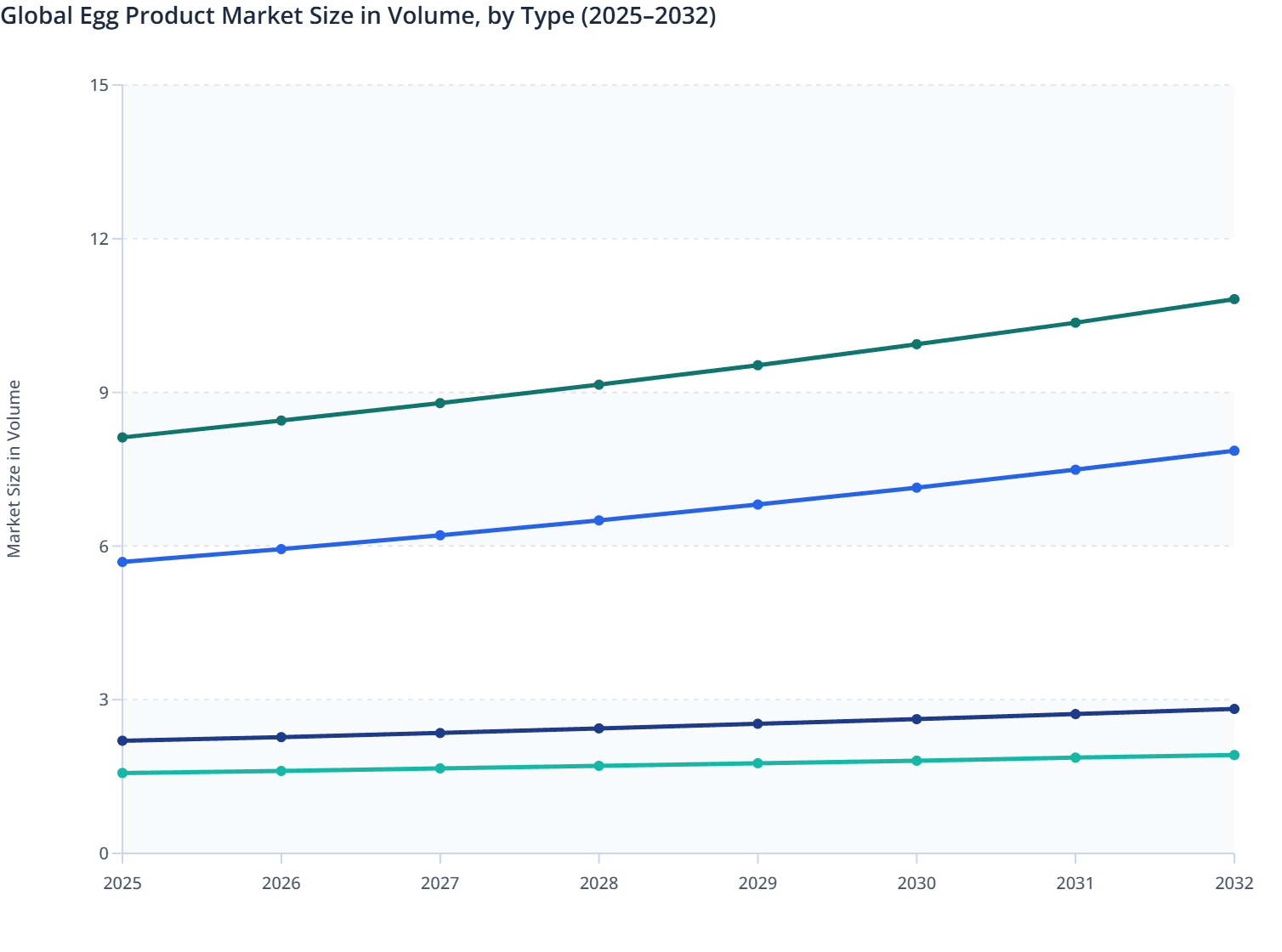1282x952 pixels.
Task: Click the bright blue line's 2028 data point
Action: 598,520
